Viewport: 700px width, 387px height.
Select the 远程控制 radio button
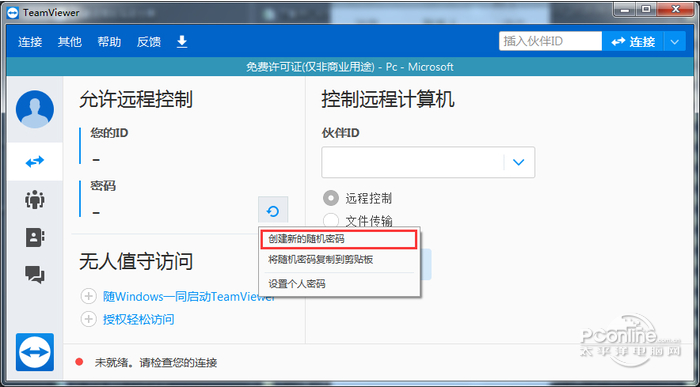click(x=331, y=198)
